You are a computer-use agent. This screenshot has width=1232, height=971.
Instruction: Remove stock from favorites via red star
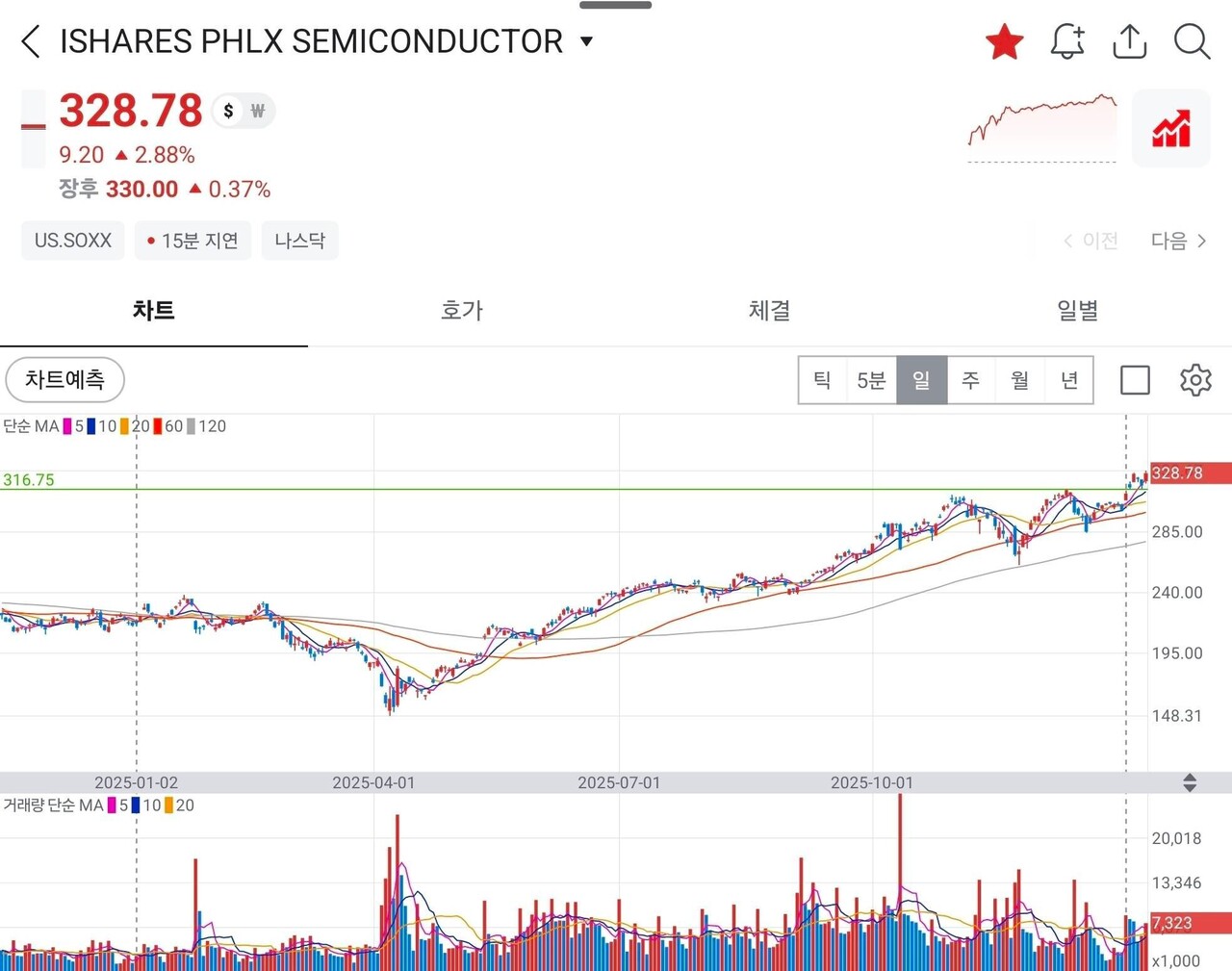(x=1004, y=41)
